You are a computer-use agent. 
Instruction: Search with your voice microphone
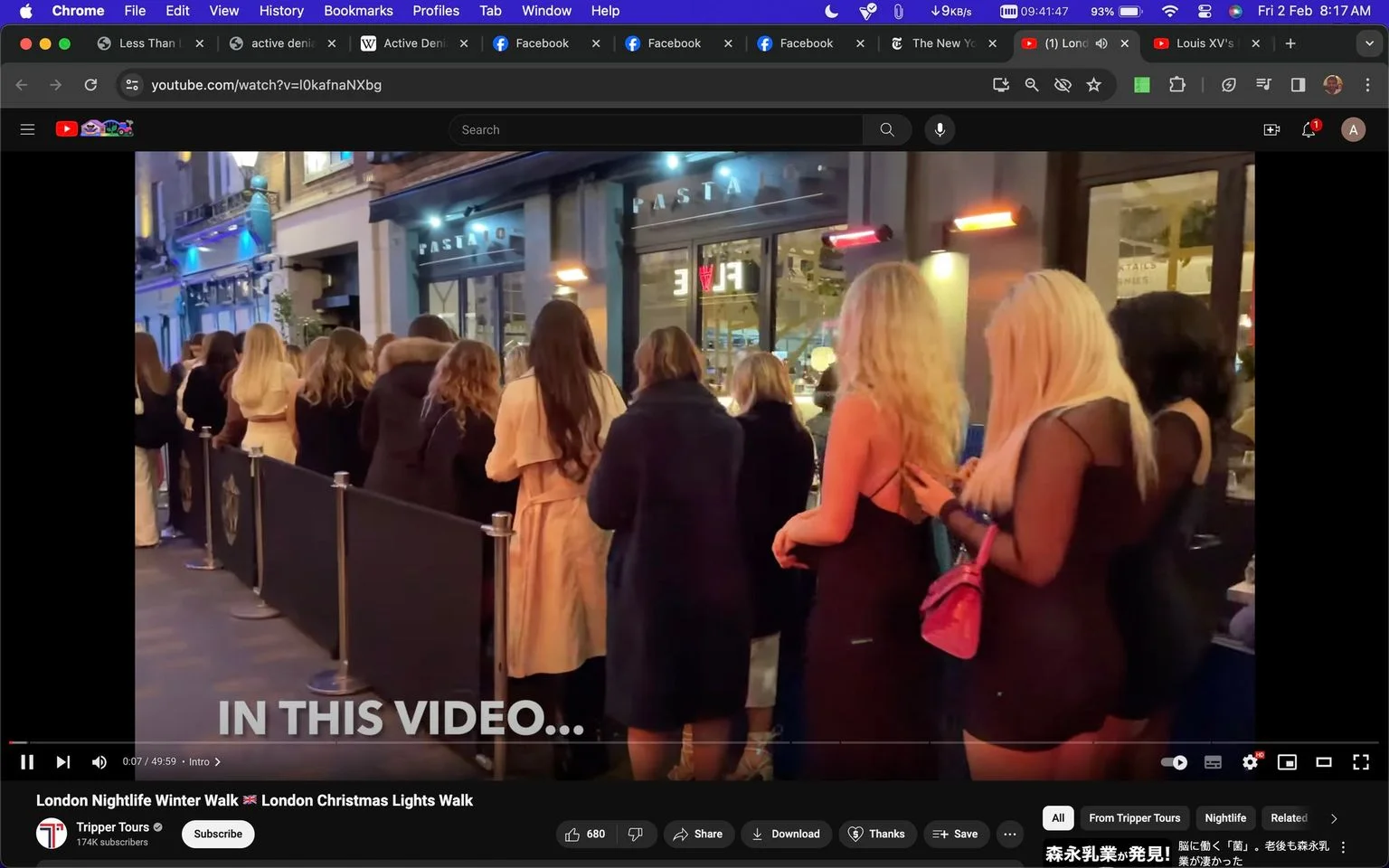pos(940,129)
